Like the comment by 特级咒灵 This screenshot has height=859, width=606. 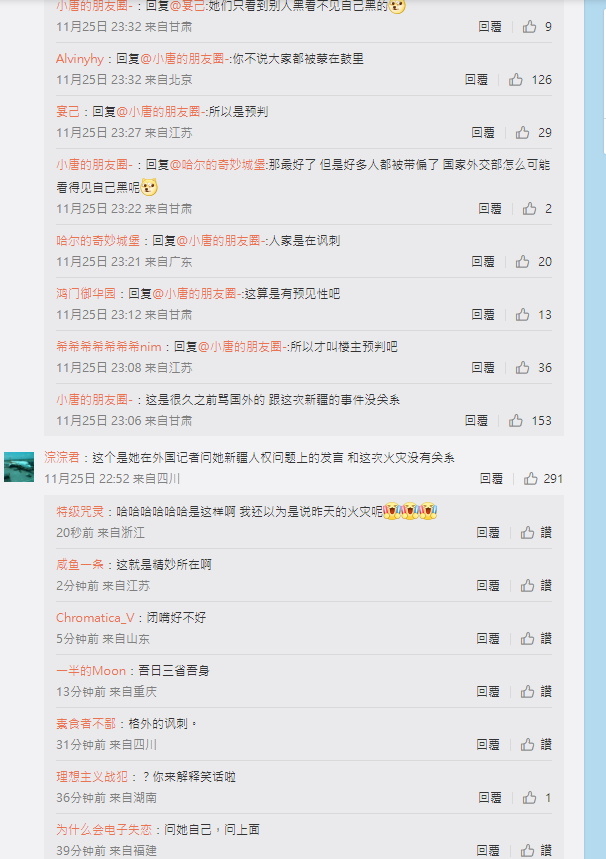[527, 532]
